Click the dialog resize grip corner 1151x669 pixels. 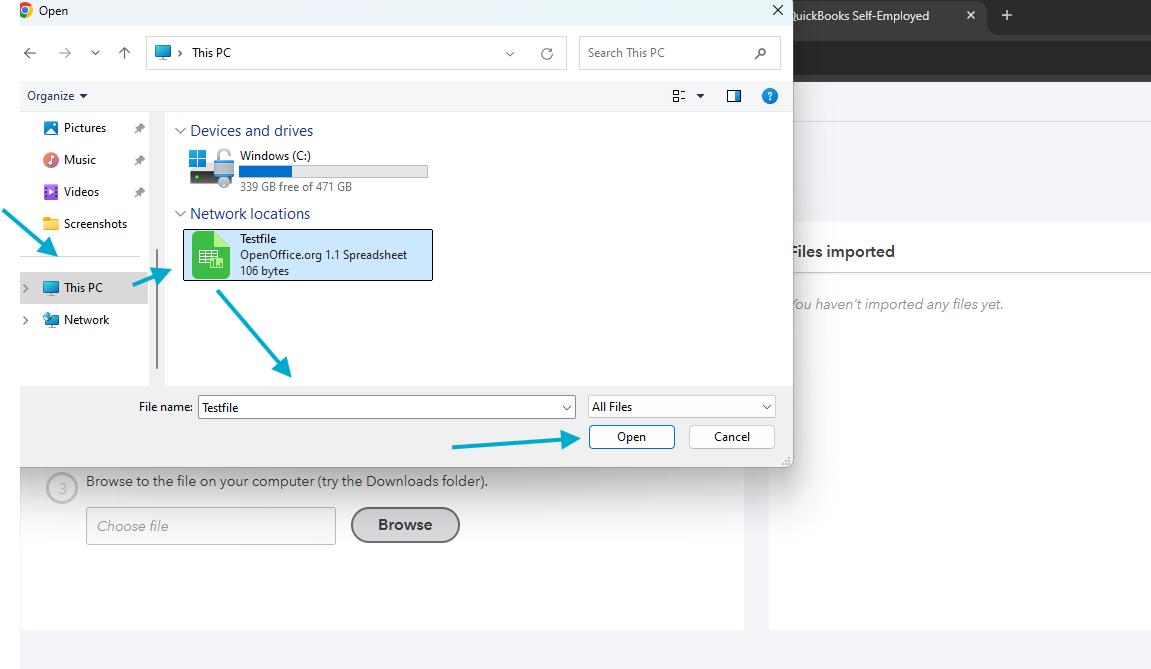point(786,461)
